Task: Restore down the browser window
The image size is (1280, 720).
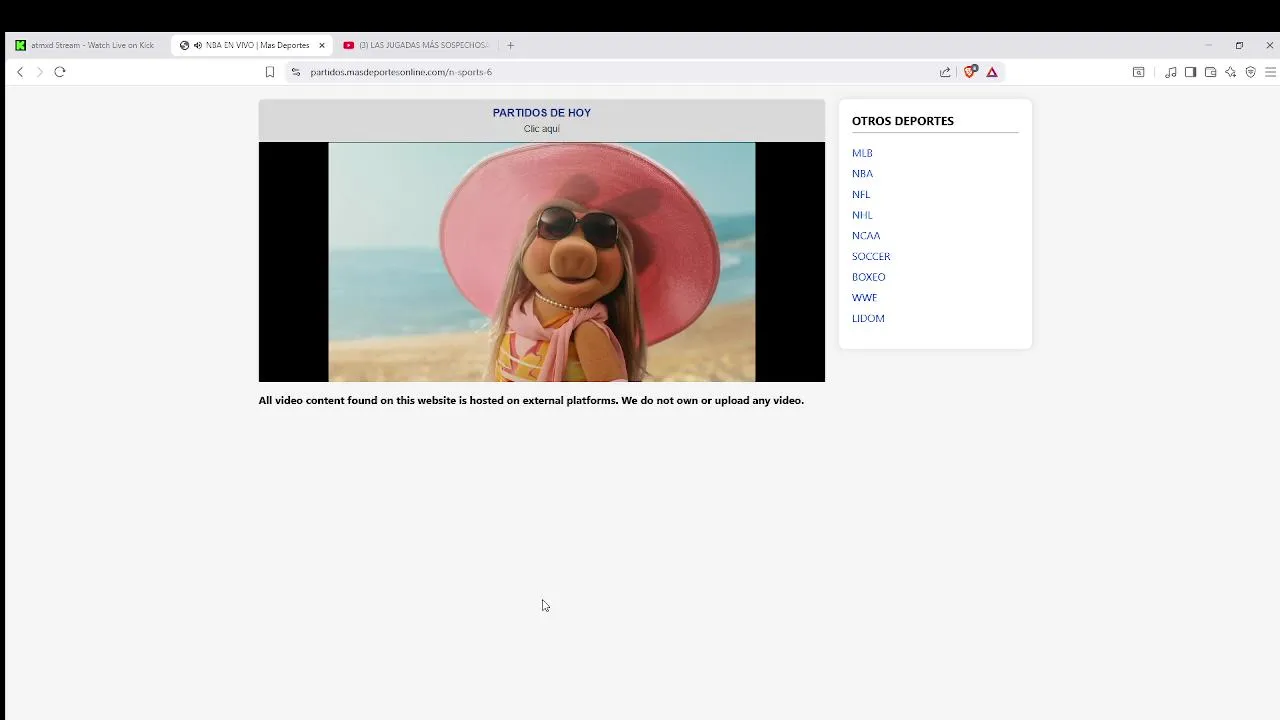Action: (1239, 45)
